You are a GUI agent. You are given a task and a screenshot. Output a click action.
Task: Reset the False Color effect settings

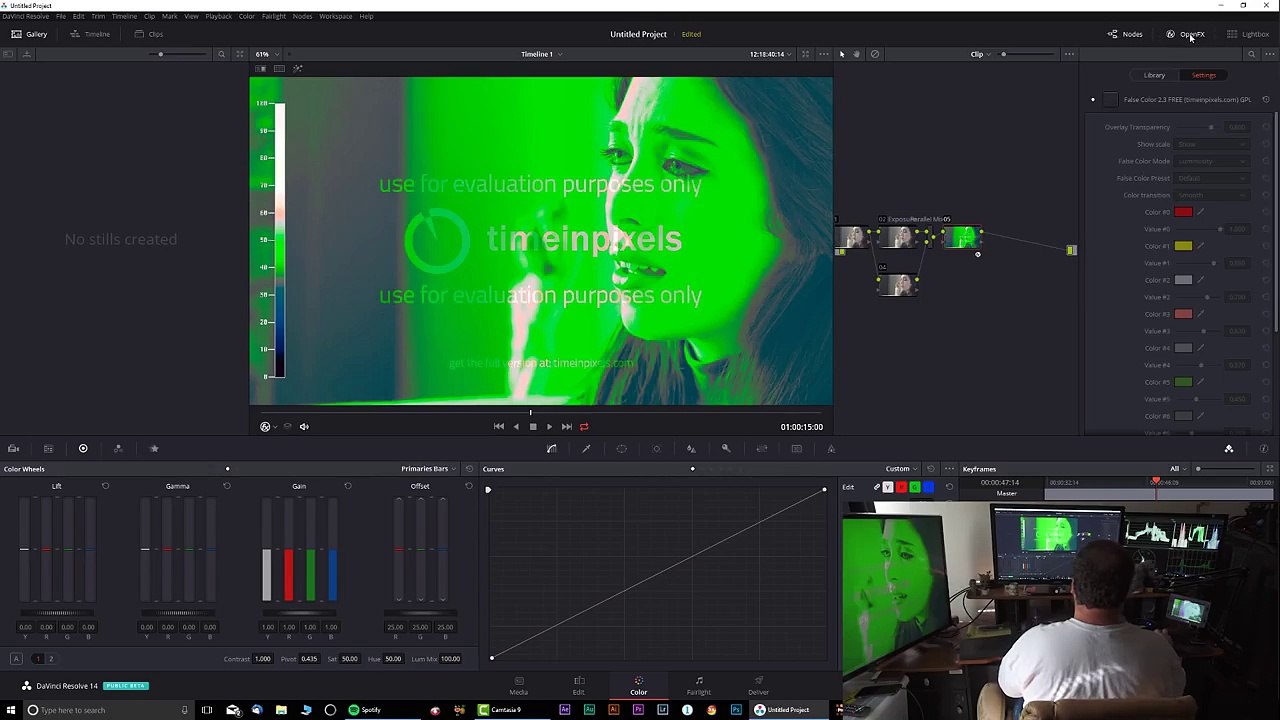1265,99
